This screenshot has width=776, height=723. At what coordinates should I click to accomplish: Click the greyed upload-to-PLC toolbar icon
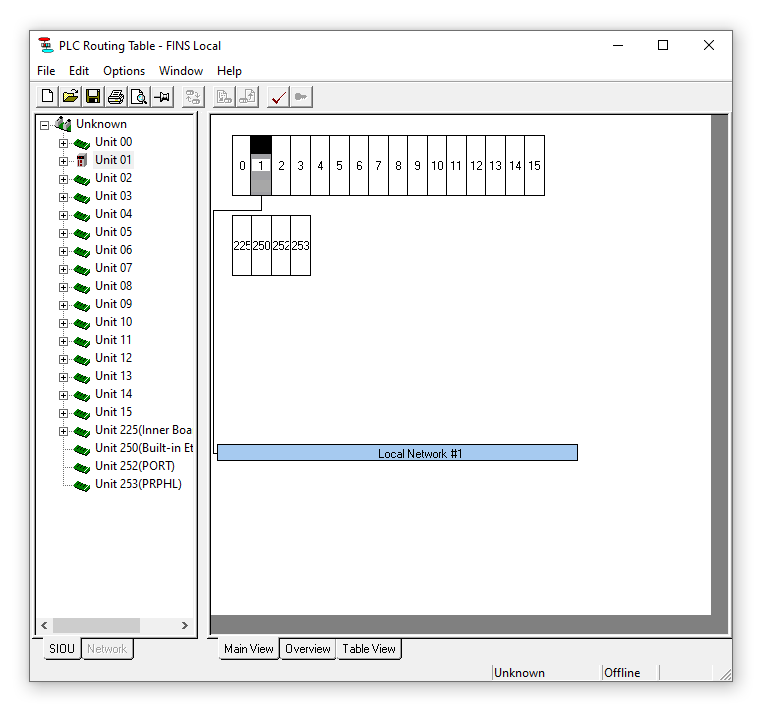[x=247, y=96]
